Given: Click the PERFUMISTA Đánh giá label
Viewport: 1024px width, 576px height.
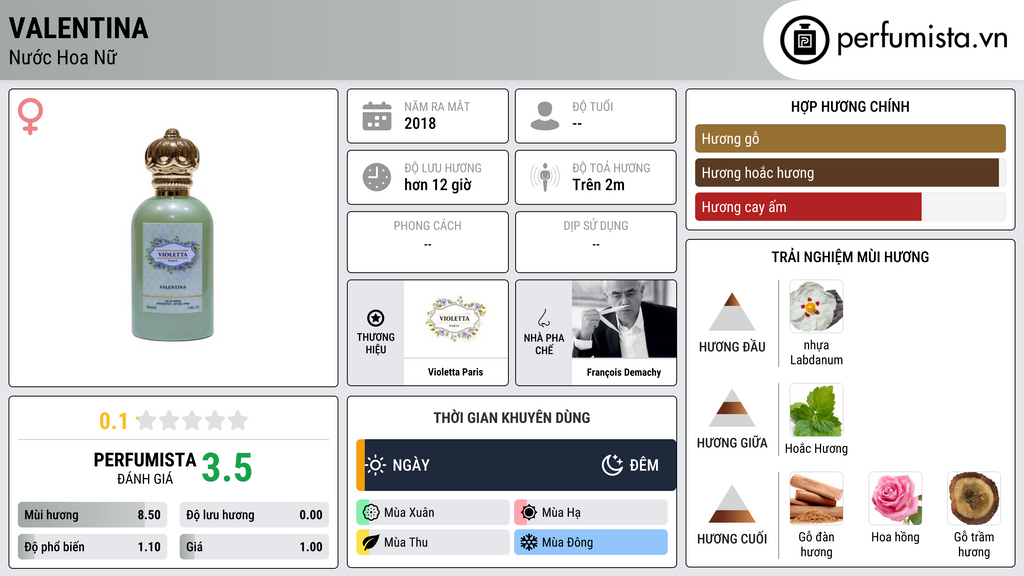Looking at the screenshot, I should [x=144, y=468].
